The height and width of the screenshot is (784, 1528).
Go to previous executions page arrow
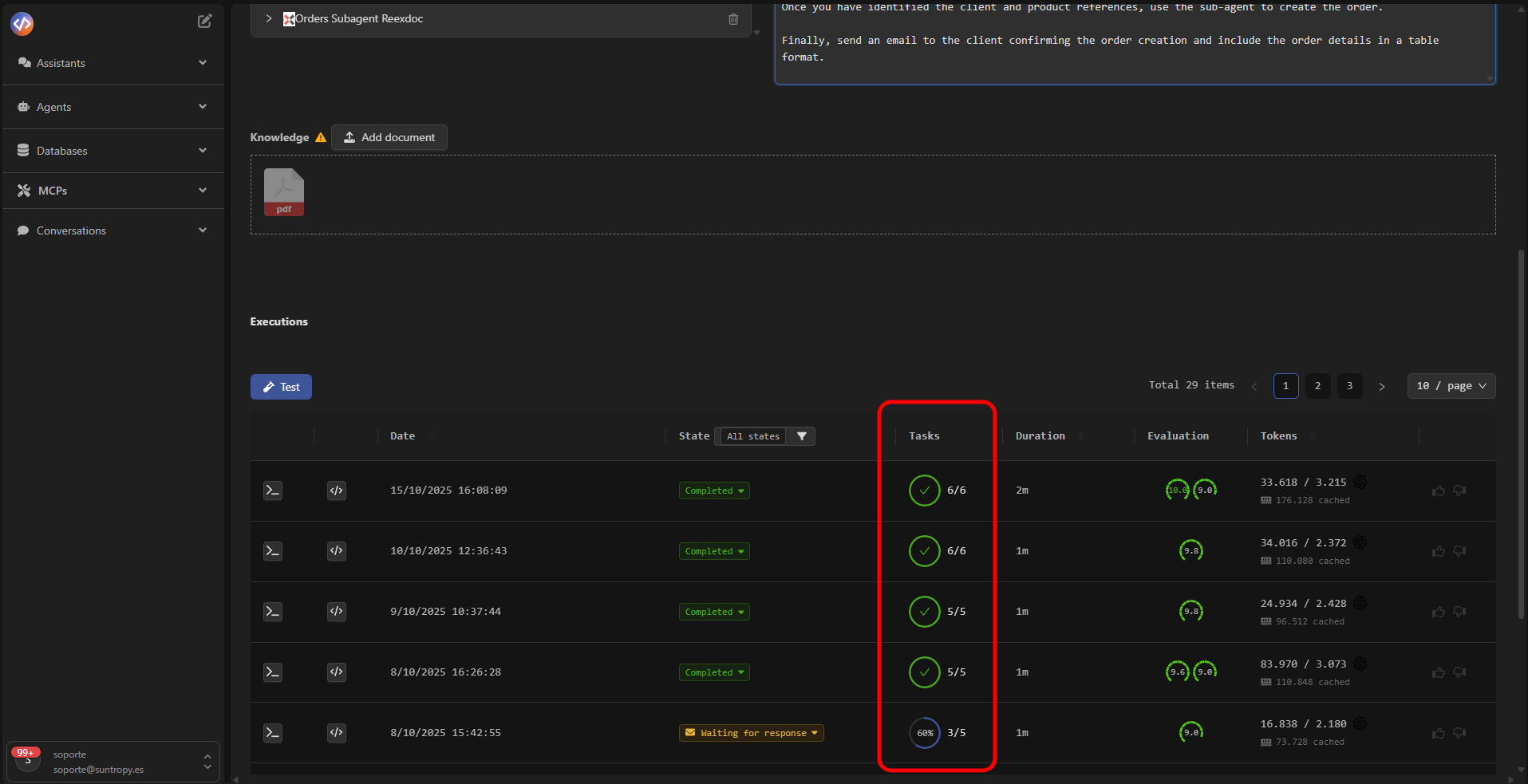pos(1254,387)
